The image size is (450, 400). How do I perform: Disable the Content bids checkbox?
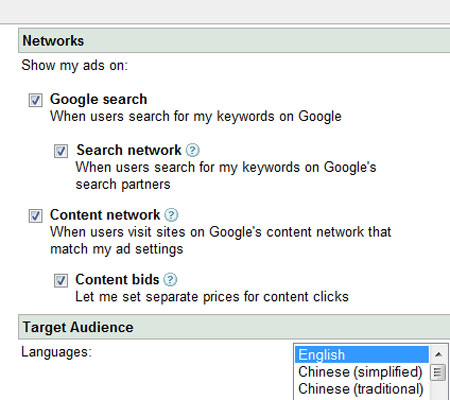(x=61, y=280)
